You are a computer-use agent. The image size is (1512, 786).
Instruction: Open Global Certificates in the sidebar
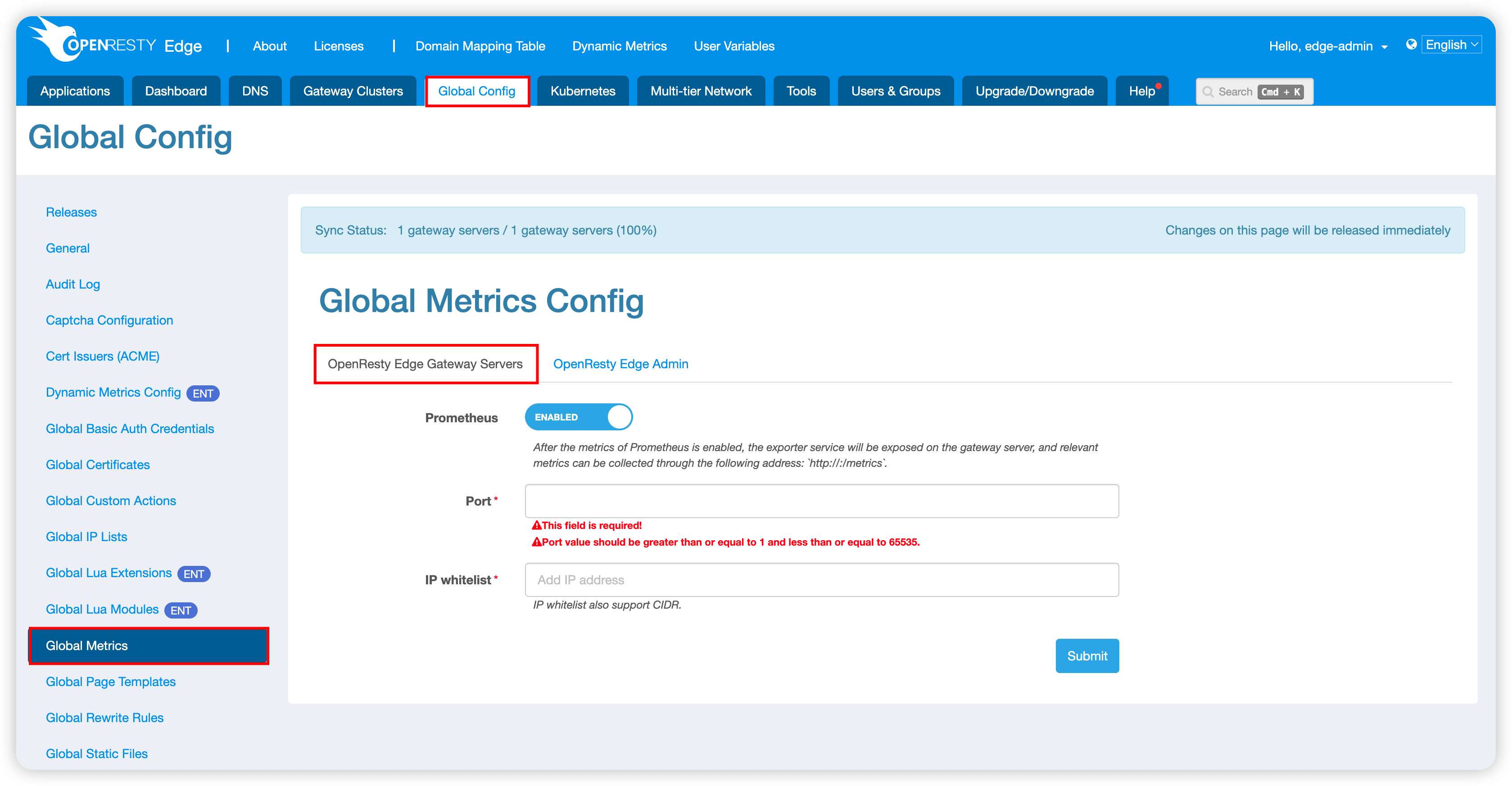(x=97, y=464)
